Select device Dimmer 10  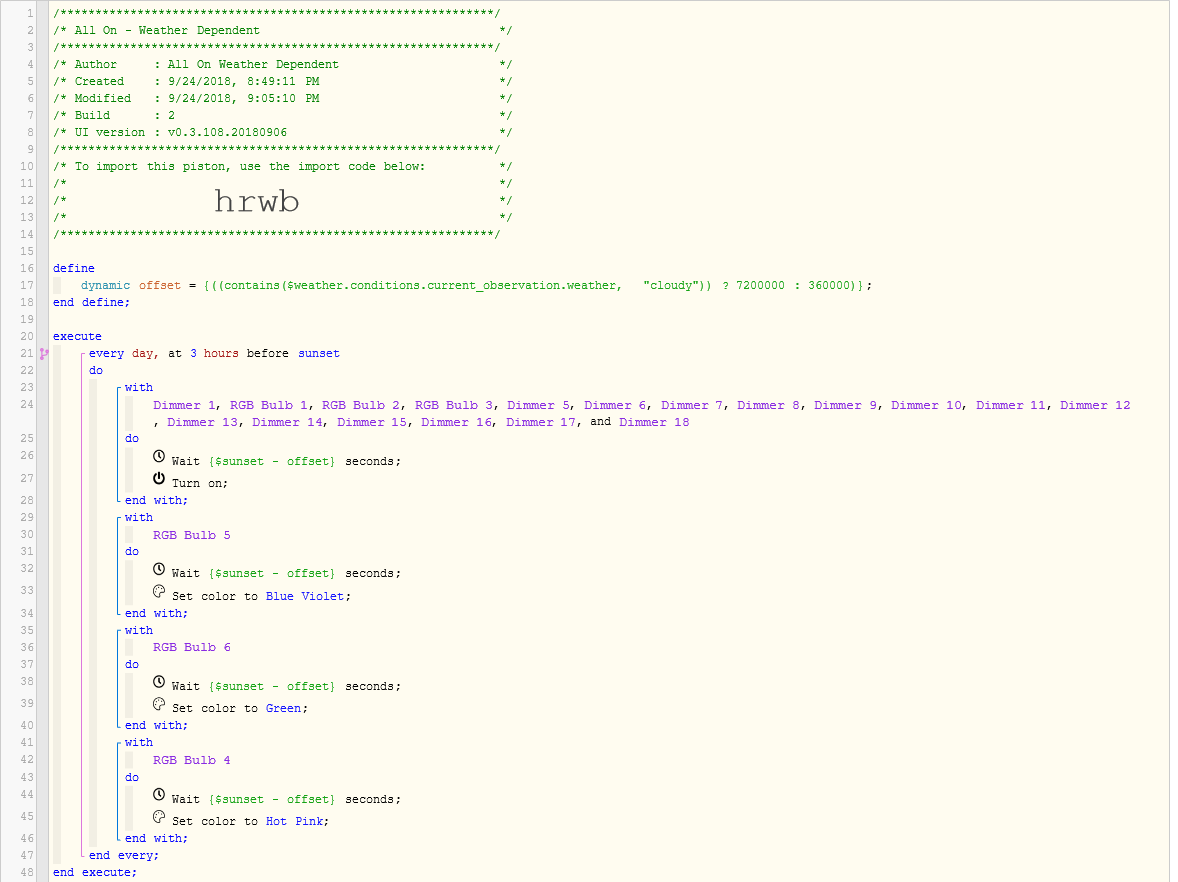coord(926,405)
